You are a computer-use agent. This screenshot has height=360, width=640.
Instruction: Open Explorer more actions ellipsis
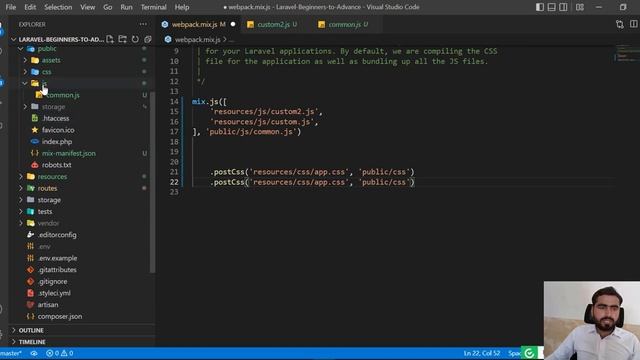click(x=143, y=24)
